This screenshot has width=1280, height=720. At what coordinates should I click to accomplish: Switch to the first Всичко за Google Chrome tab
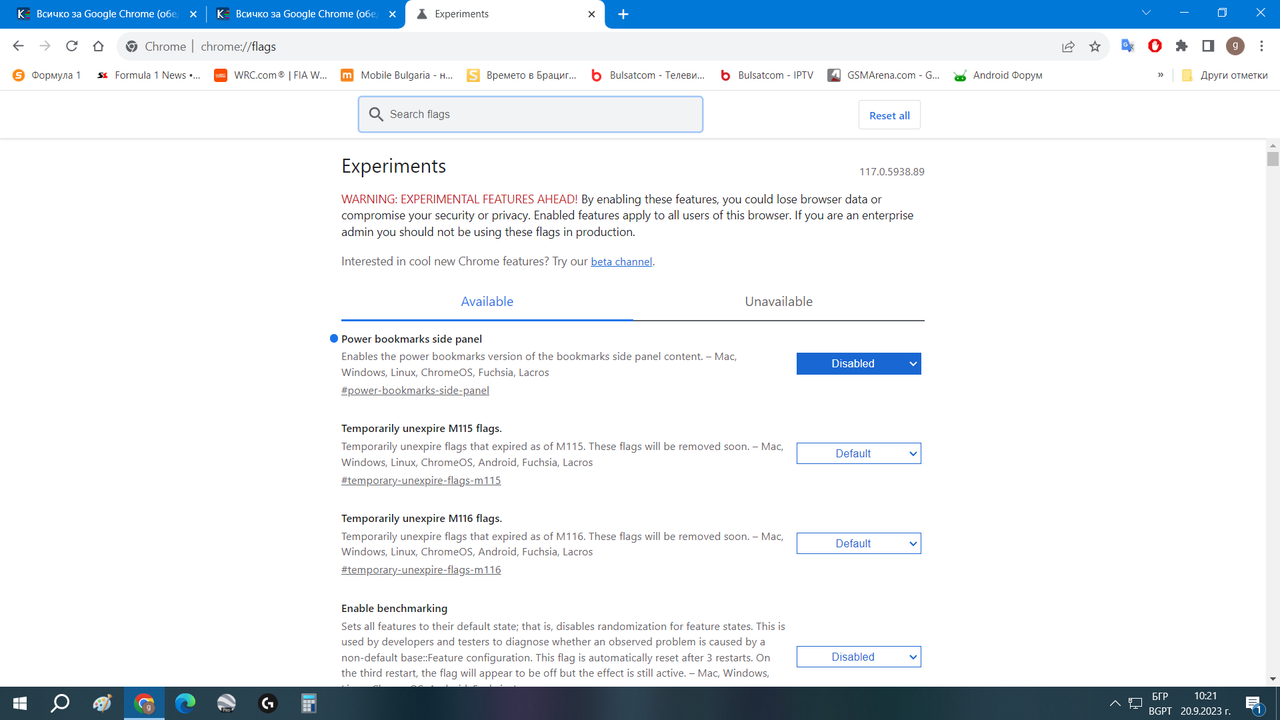tap(104, 15)
